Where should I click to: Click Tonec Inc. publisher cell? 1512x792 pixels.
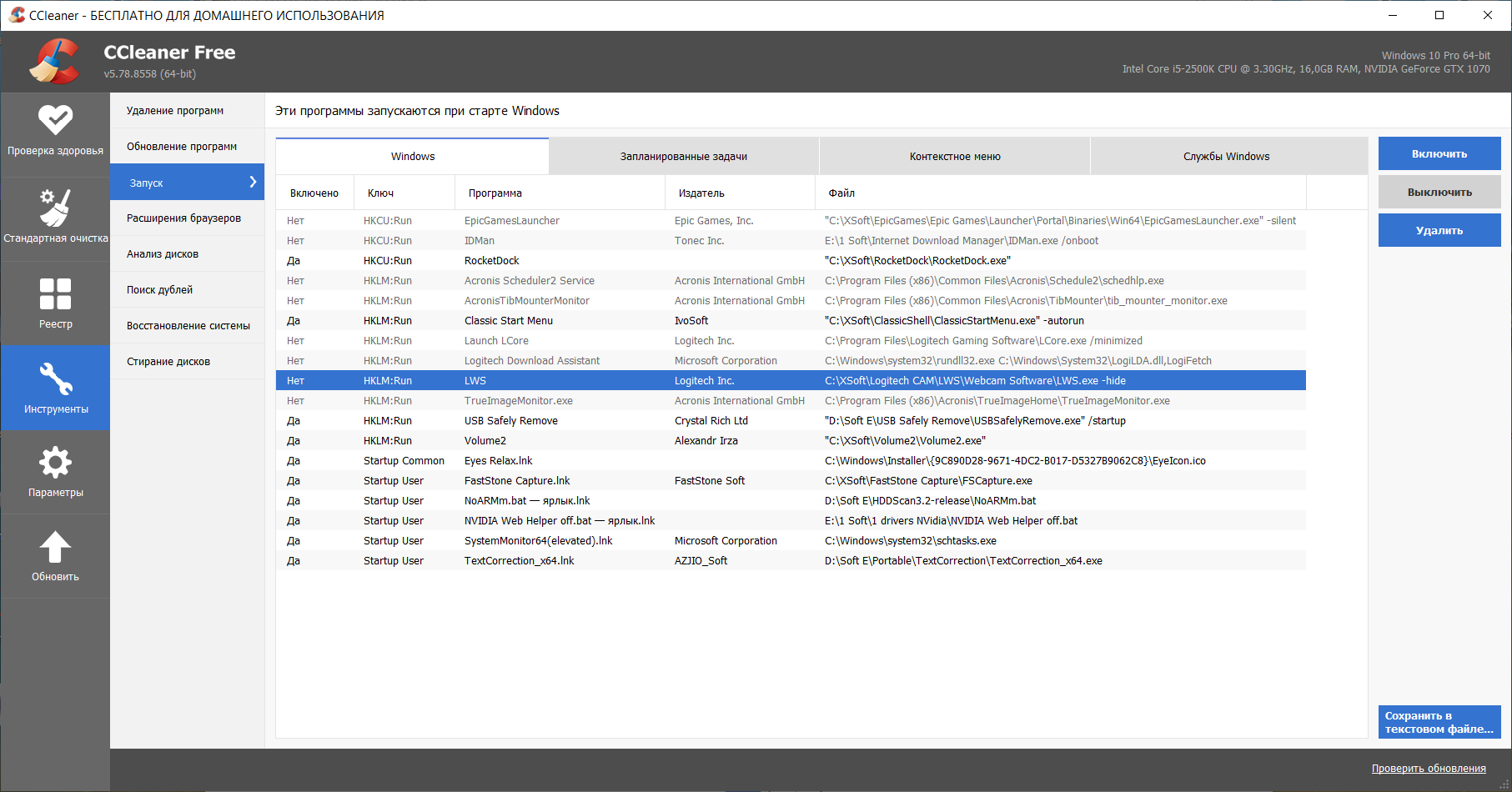tap(700, 241)
